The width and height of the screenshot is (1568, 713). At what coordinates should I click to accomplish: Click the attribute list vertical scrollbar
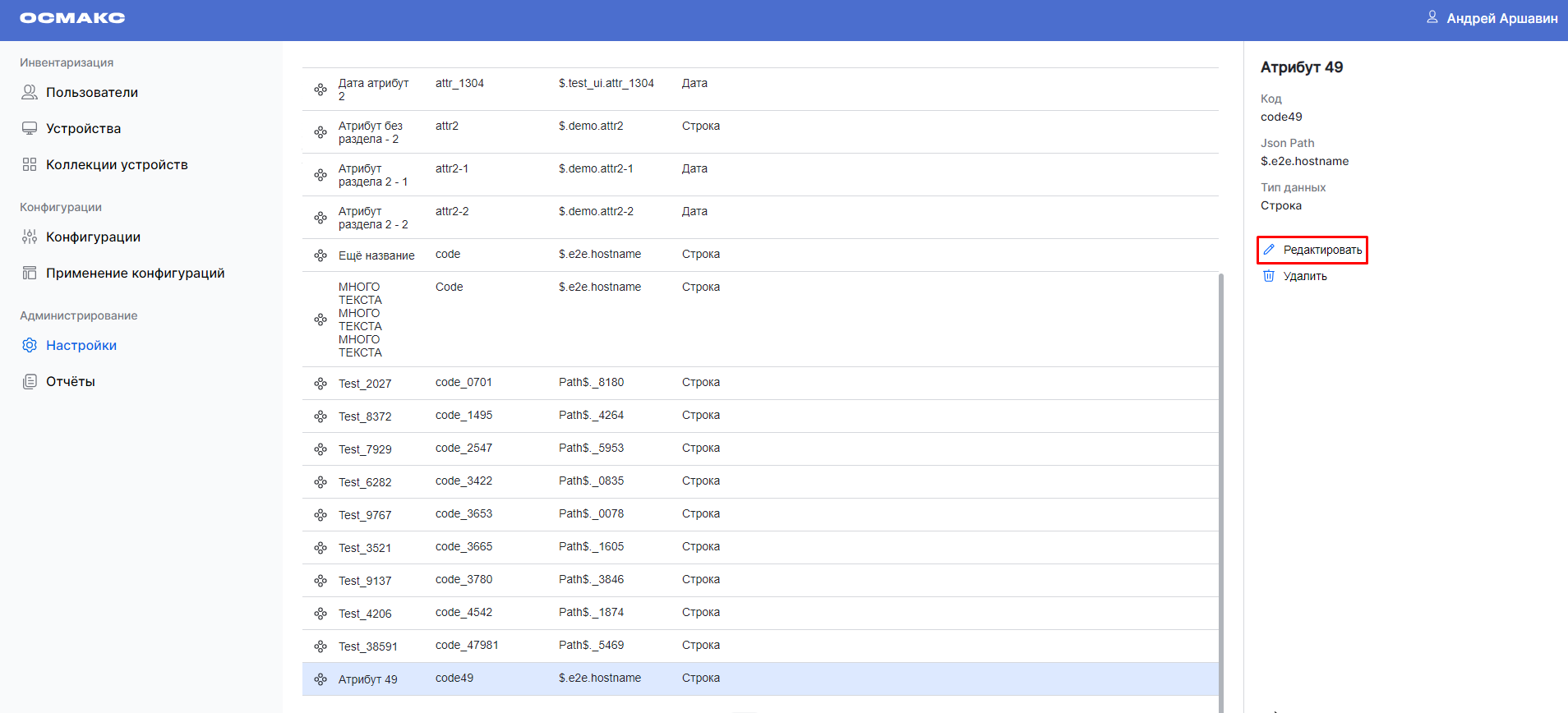click(x=1220, y=493)
